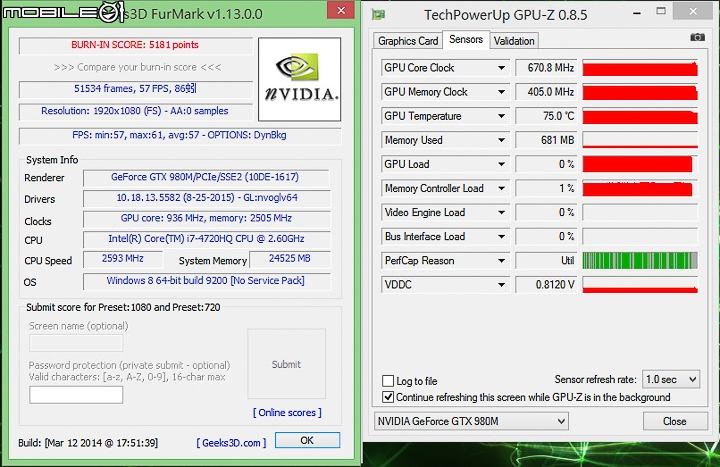Click the Password protection input field
This screenshot has height=467, width=720.
click(x=76, y=395)
